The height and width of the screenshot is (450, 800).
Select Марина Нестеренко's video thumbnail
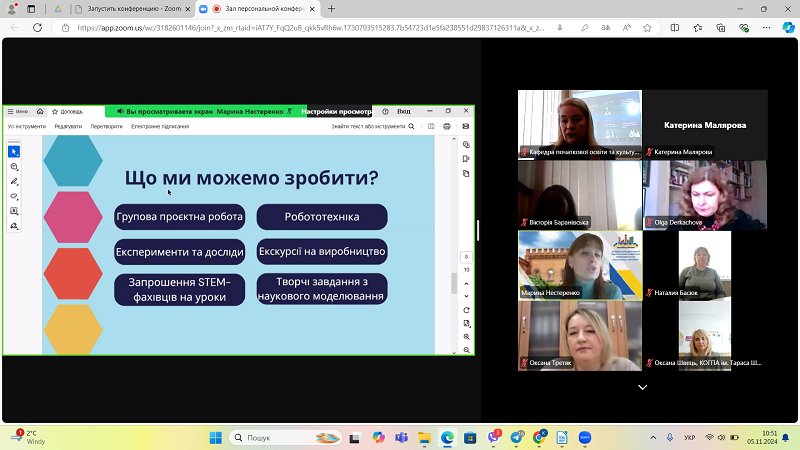coord(580,265)
